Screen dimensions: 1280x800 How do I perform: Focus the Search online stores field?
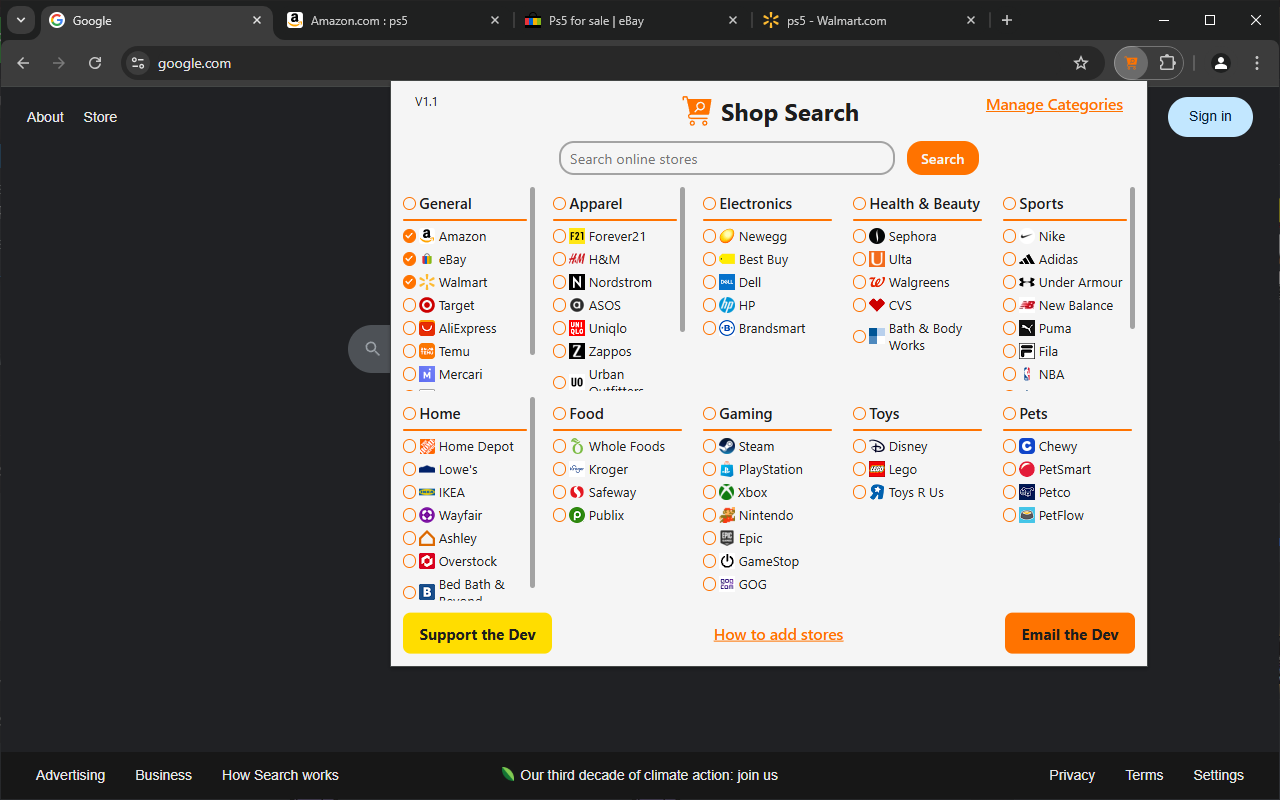pos(727,158)
